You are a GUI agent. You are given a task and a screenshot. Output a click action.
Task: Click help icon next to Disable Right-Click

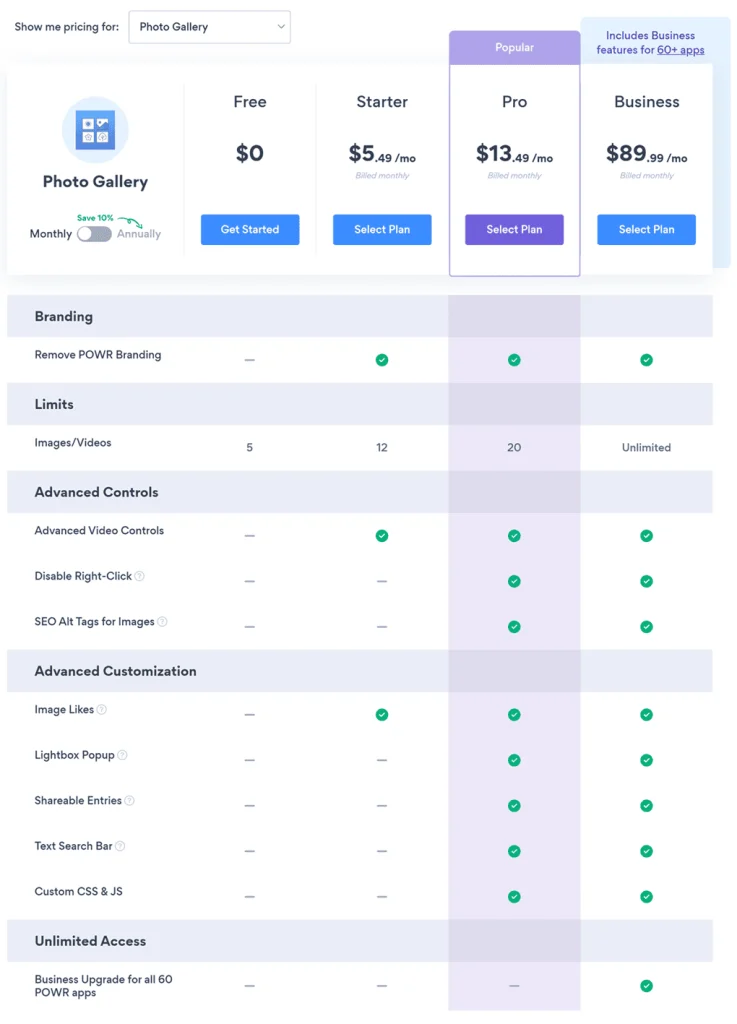[140, 576]
